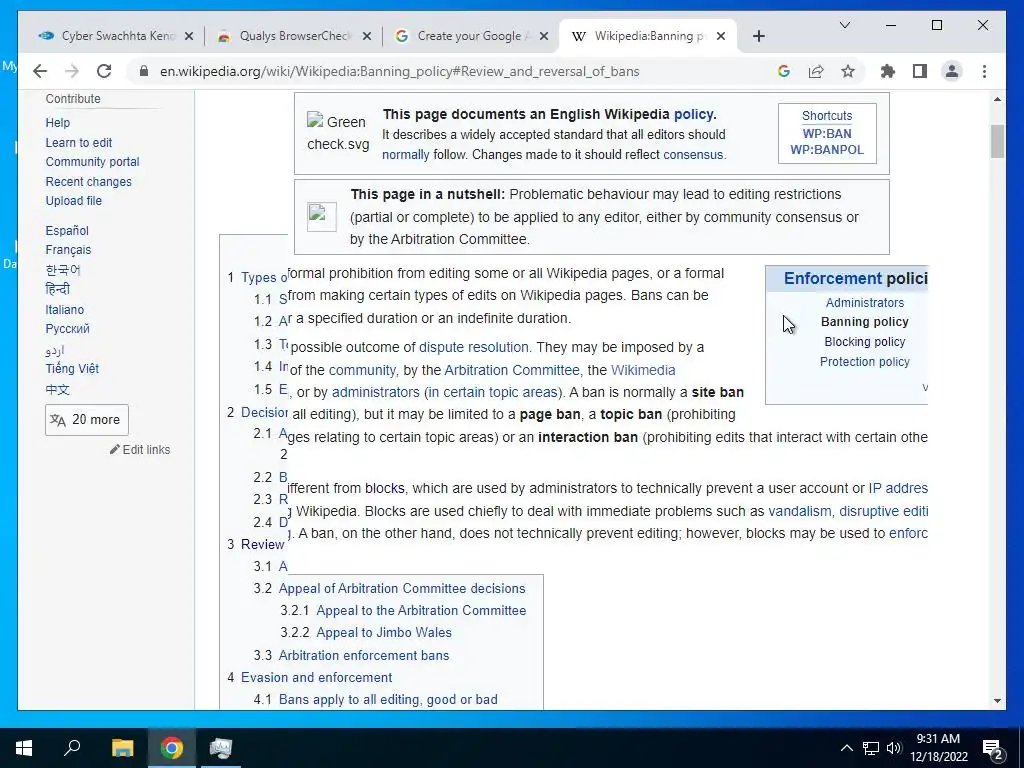Click the Edit links pencil link
1024x768 pixels.
140,449
